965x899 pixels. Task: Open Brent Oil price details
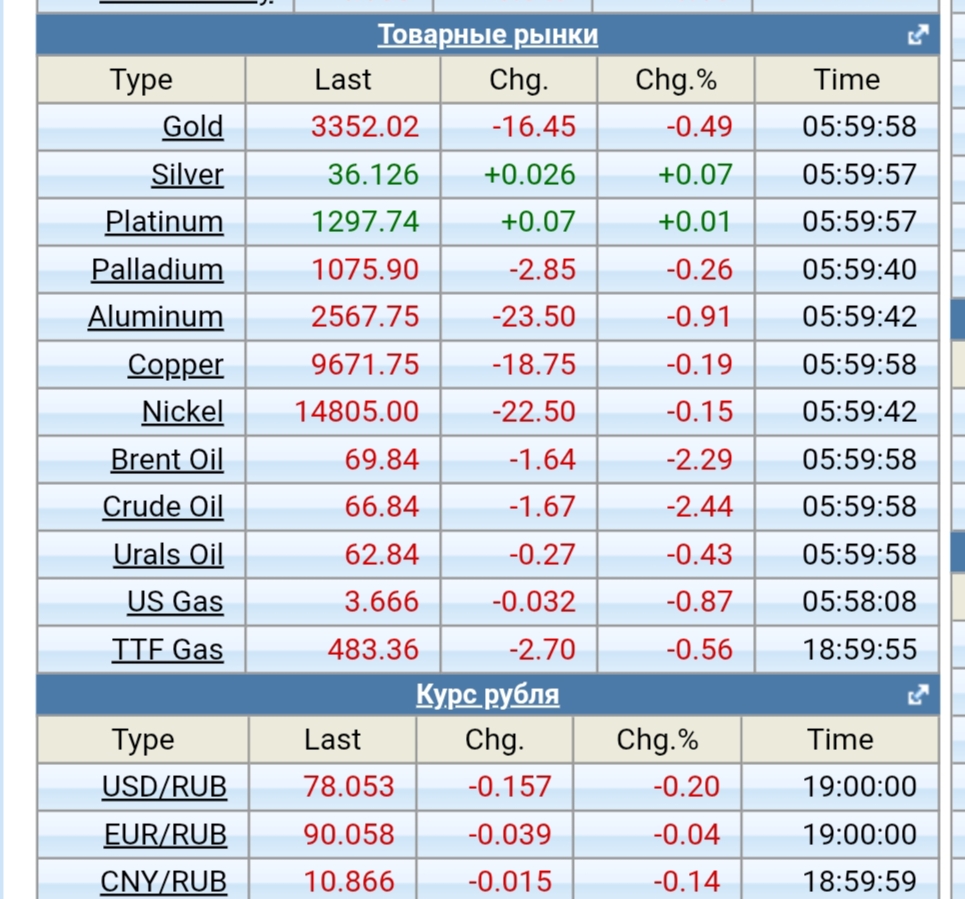pyautogui.click(x=167, y=460)
